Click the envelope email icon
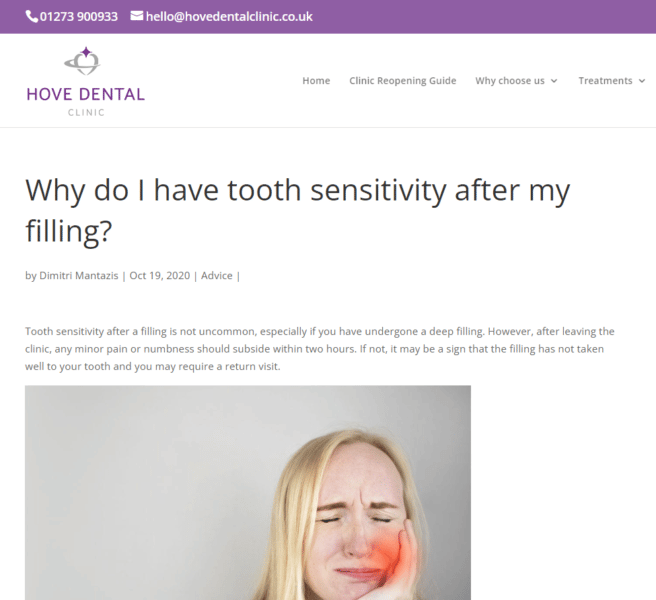The image size is (656, 600). [x=137, y=17]
